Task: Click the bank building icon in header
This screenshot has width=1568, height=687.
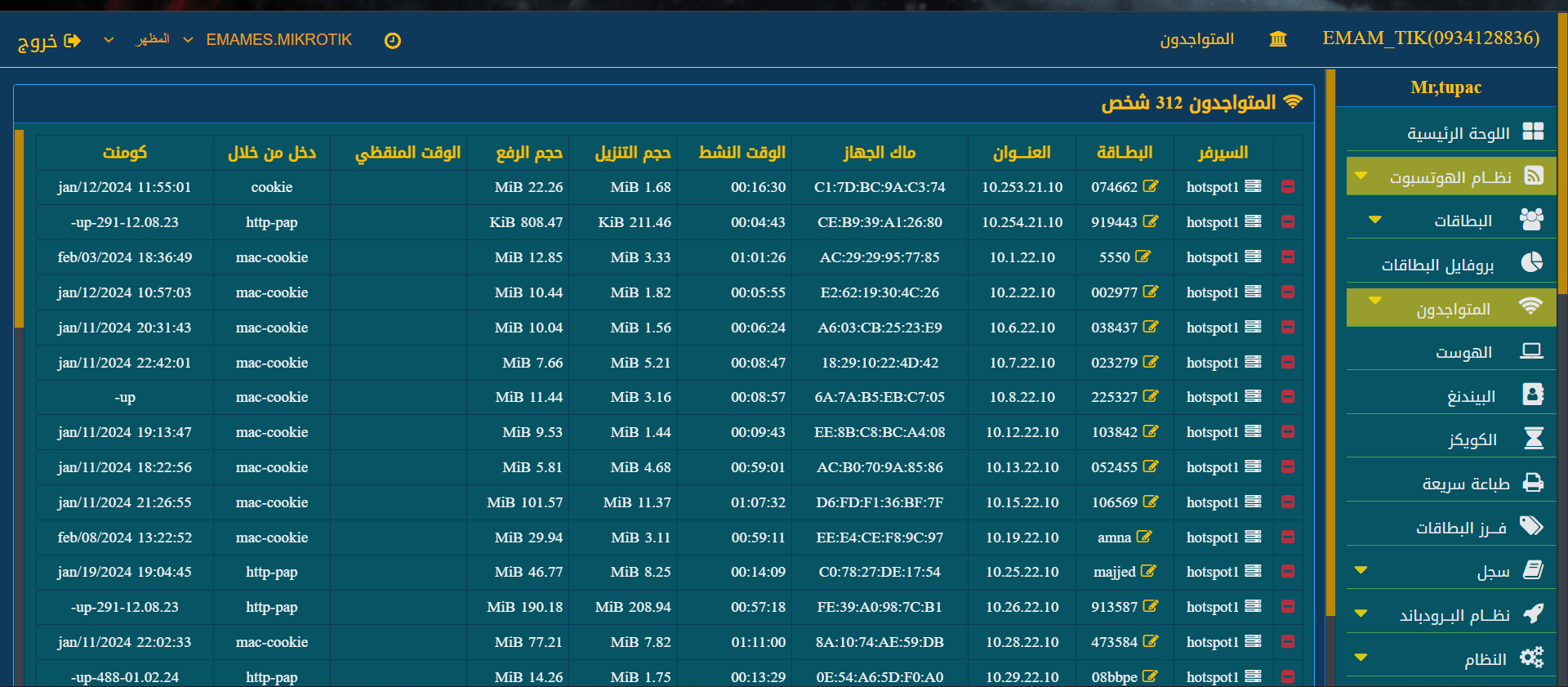Action: tap(1278, 39)
